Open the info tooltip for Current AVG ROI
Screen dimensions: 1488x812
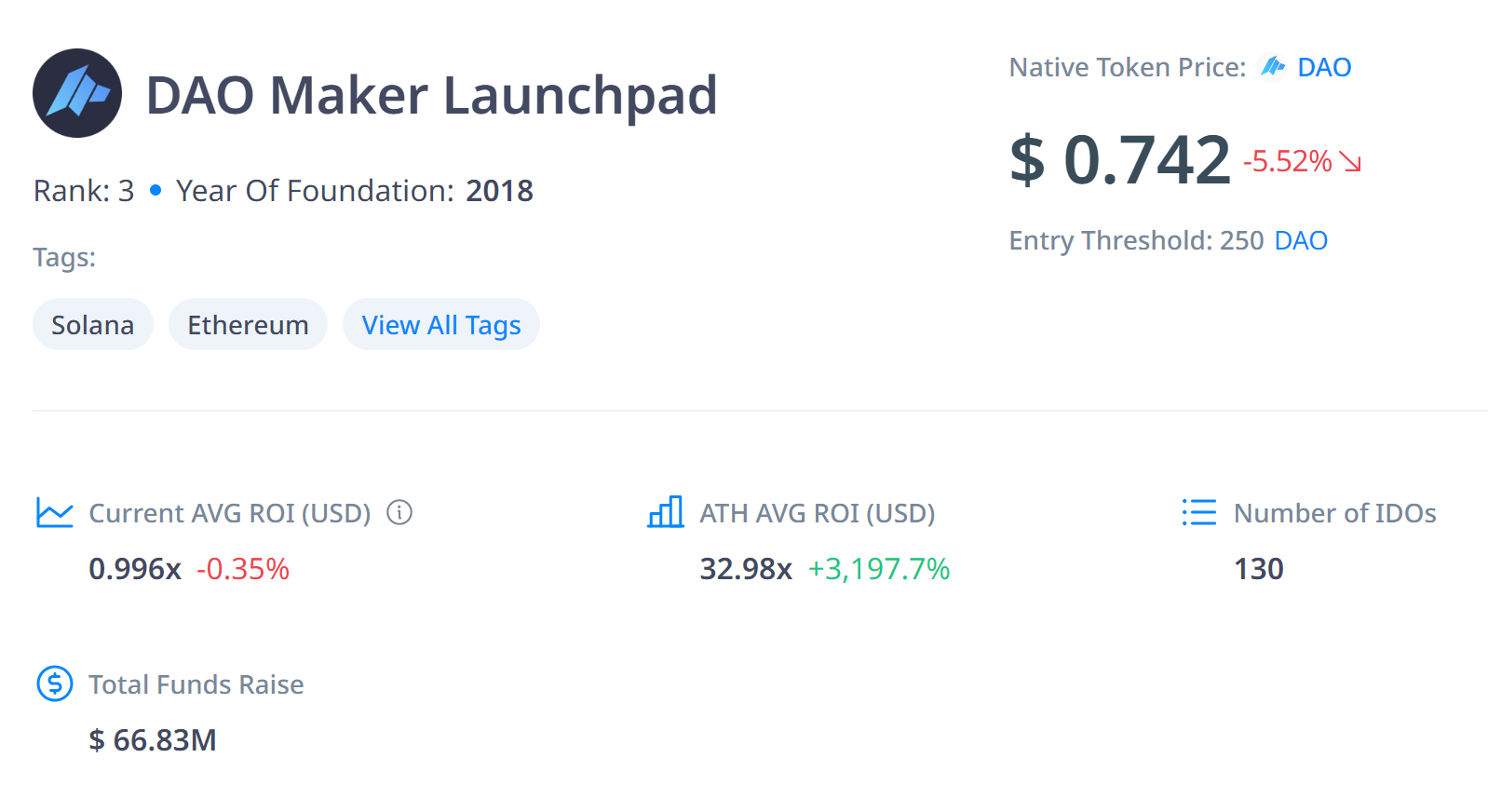[x=399, y=512]
